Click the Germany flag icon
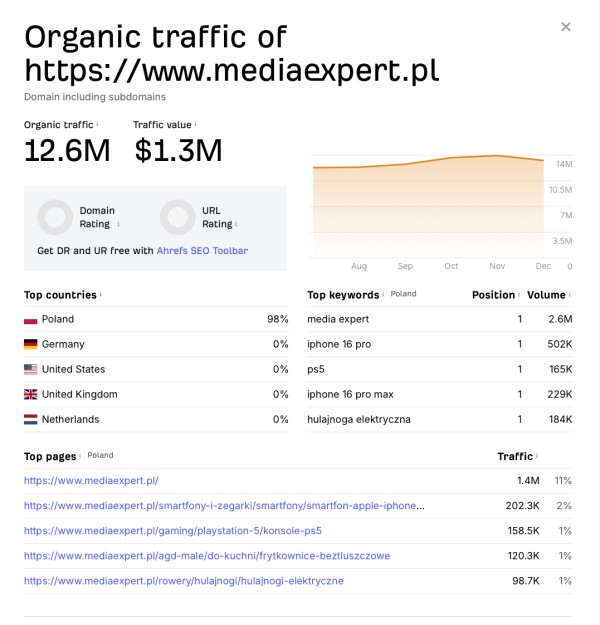The width and height of the screenshot is (600, 625). (x=31, y=344)
